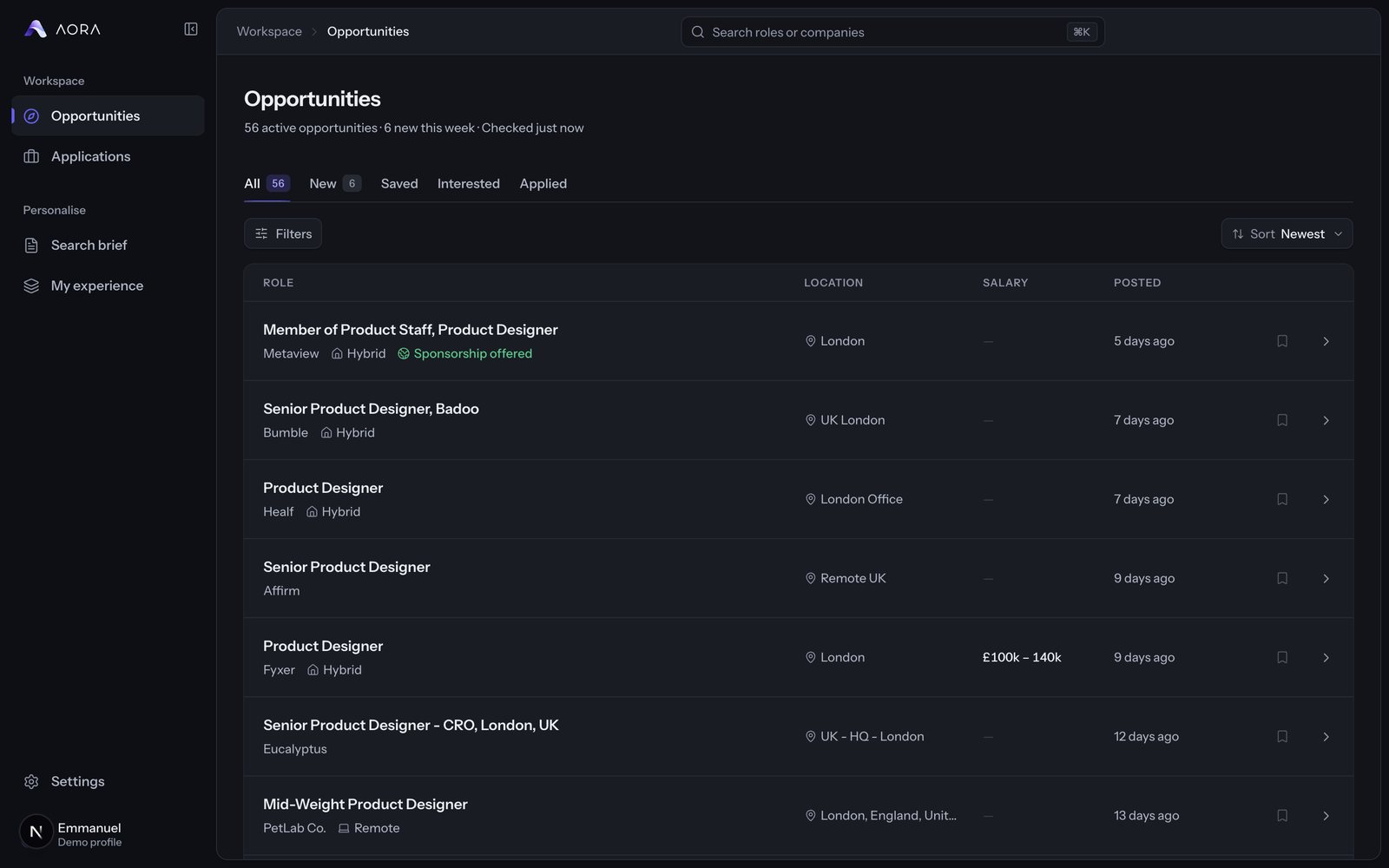Click the Applications briefcase icon
This screenshot has width=1389, height=868.
tap(31, 156)
